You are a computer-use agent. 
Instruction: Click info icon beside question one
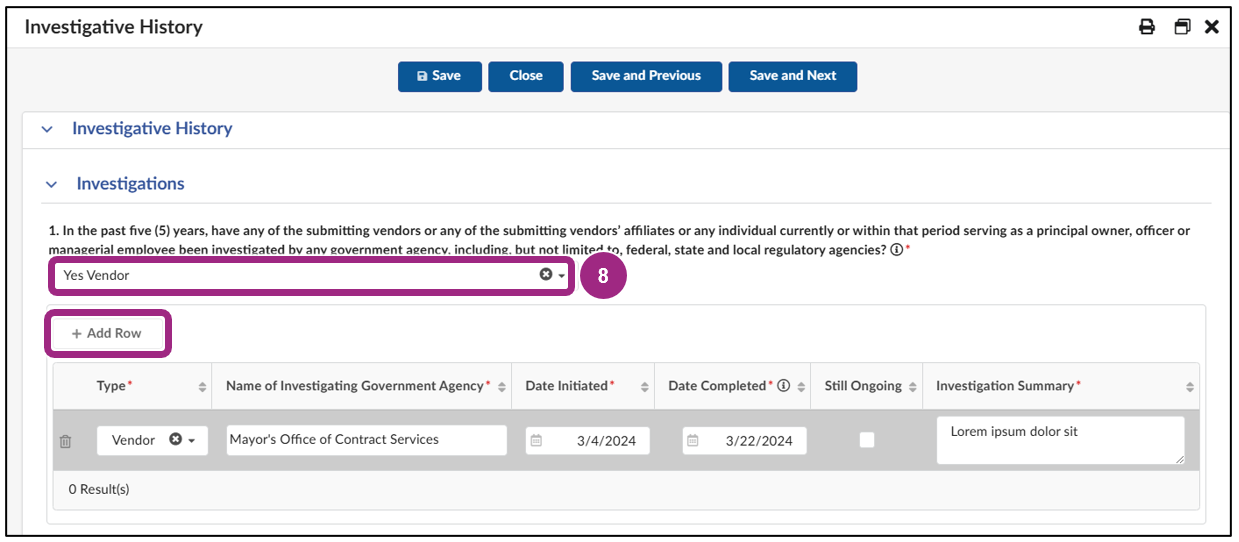(896, 250)
